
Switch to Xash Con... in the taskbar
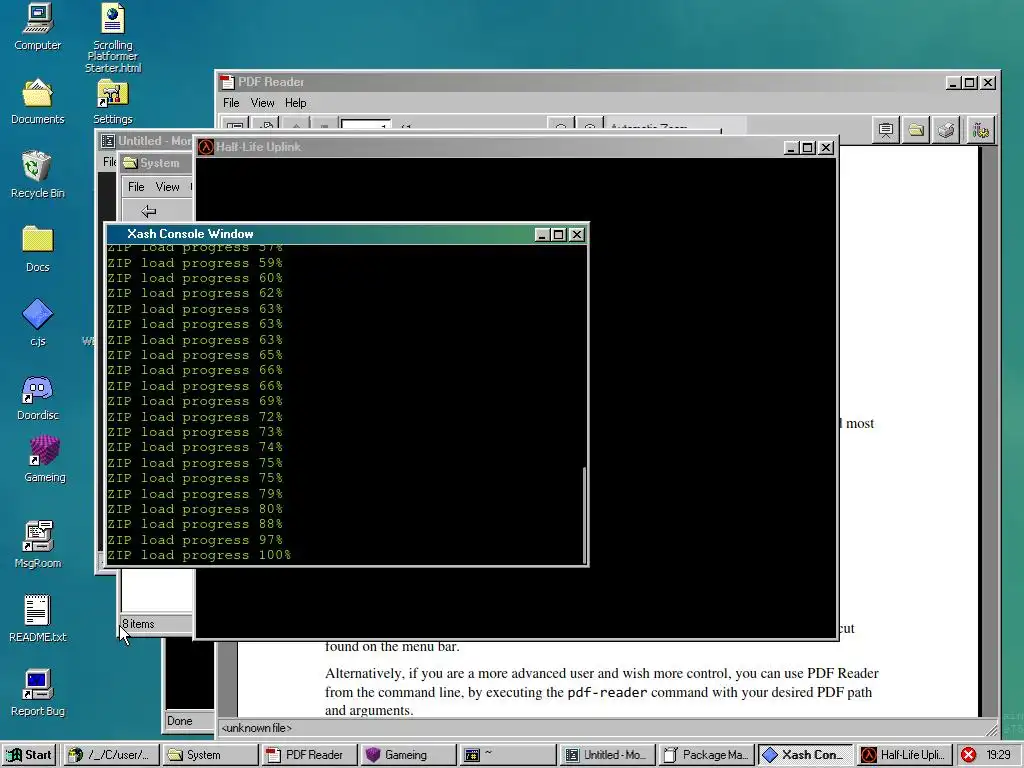click(x=806, y=755)
